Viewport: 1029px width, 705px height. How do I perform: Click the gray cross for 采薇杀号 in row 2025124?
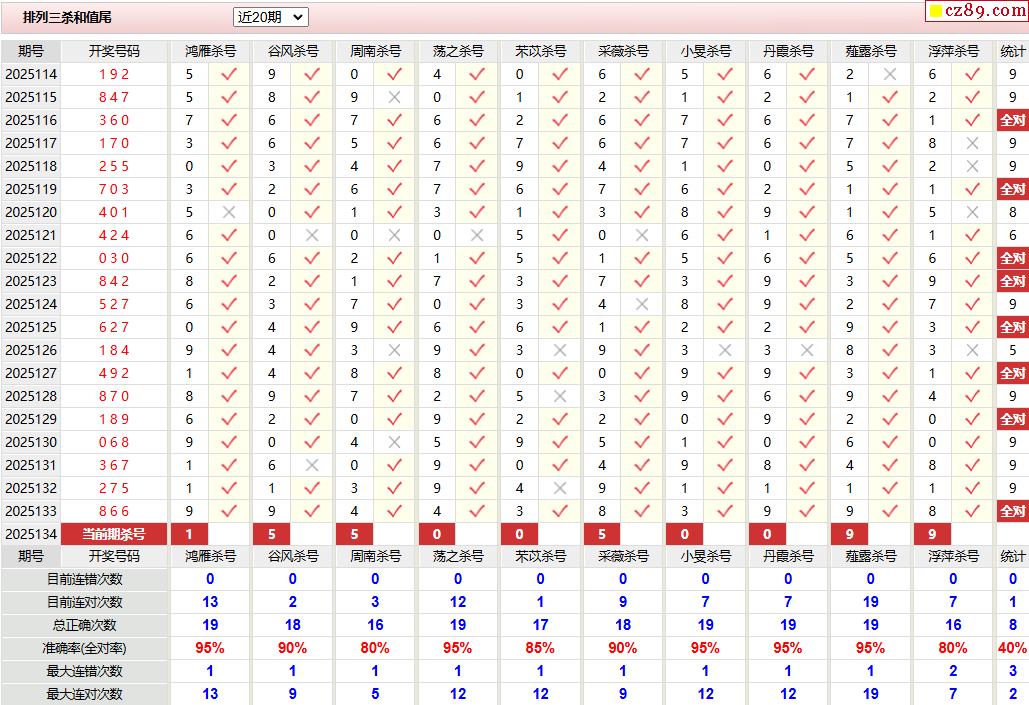[642, 304]
